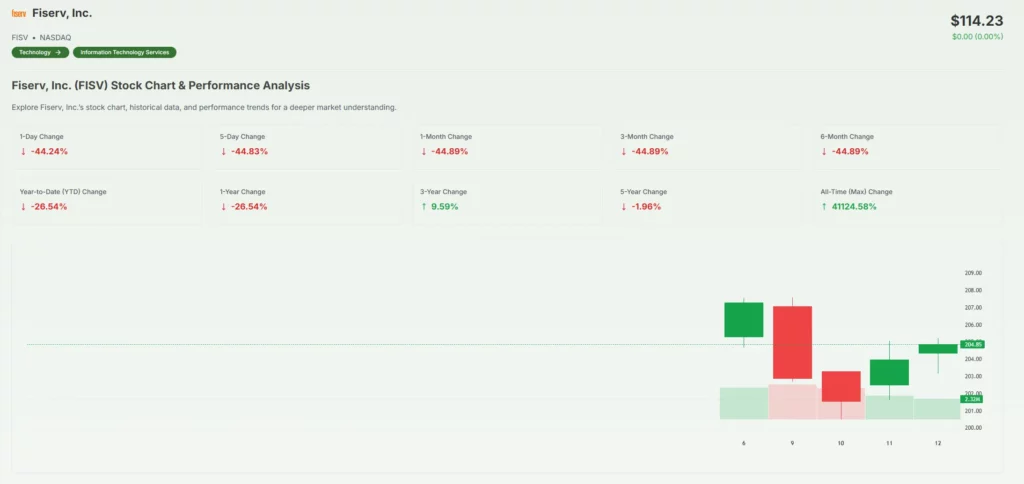Viewport: 1024px width, 484px height.
Task: Open the Information Technology Services tag
Action: pos(125,52)
